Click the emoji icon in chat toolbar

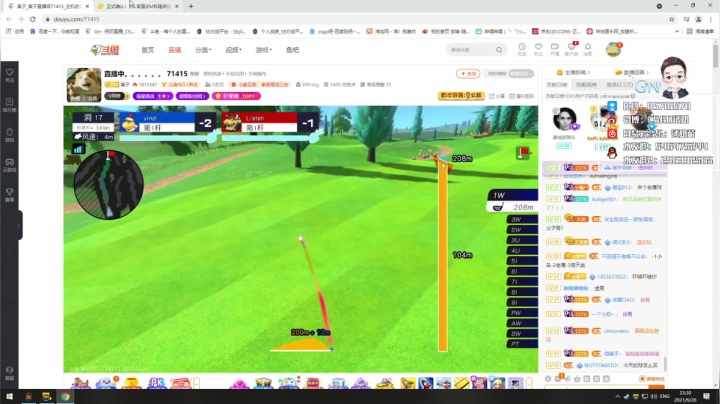[x=548, y=379]
